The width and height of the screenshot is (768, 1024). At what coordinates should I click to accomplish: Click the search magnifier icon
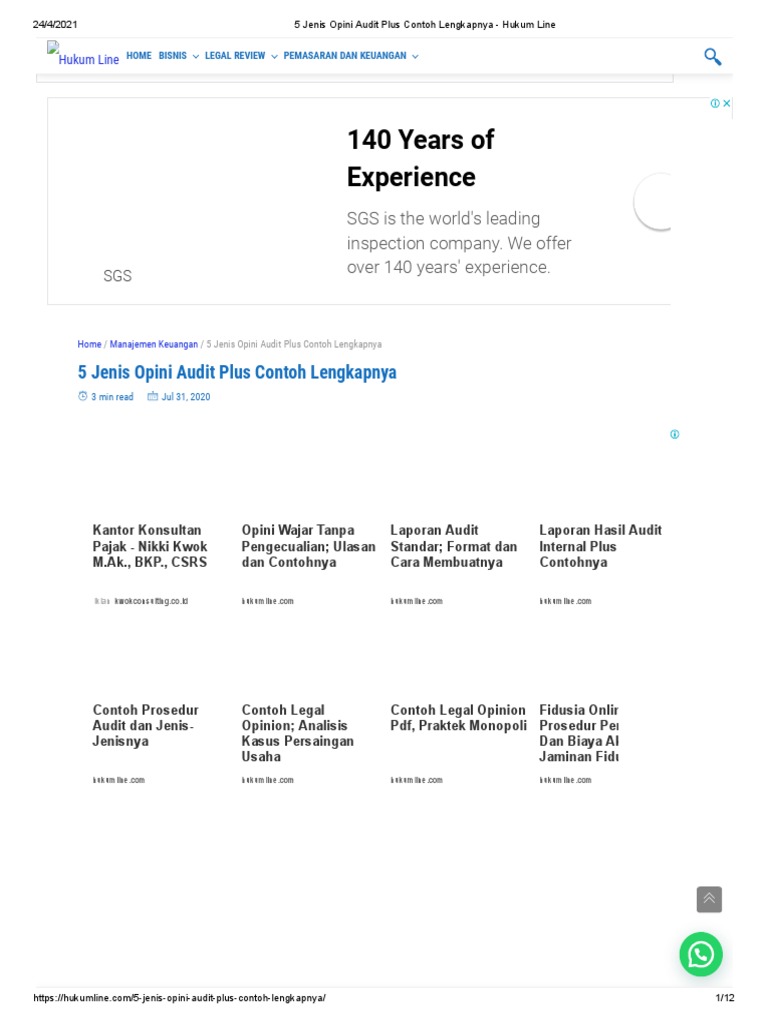(712, 57)
